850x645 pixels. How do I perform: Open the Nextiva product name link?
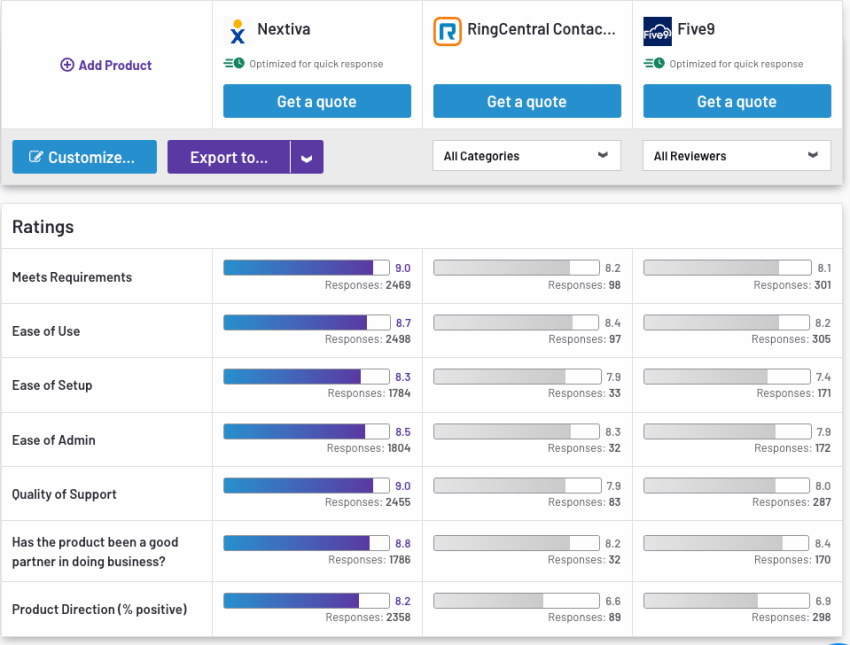(284, 29)
